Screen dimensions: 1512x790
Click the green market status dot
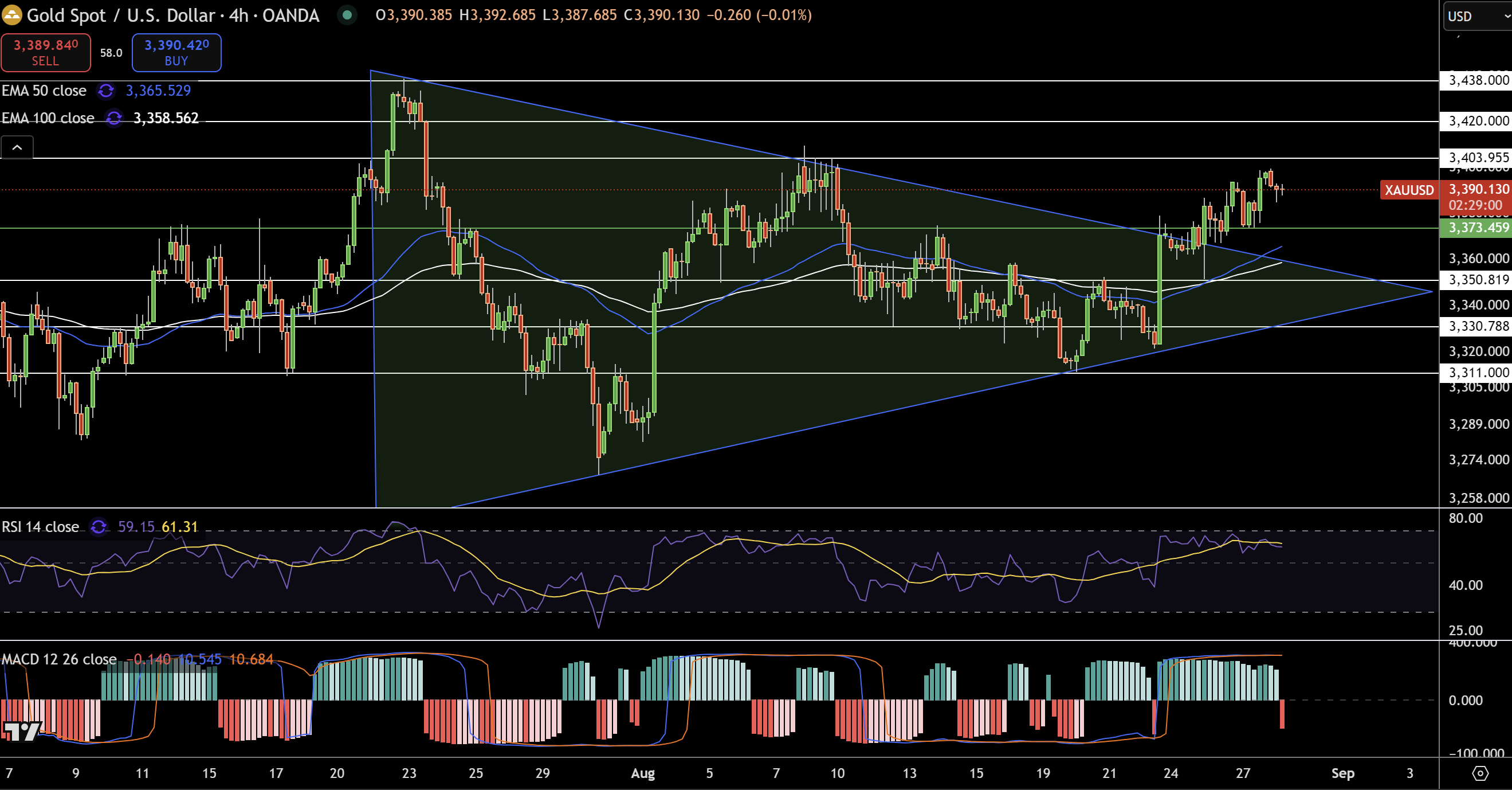[x=347, y=15]
